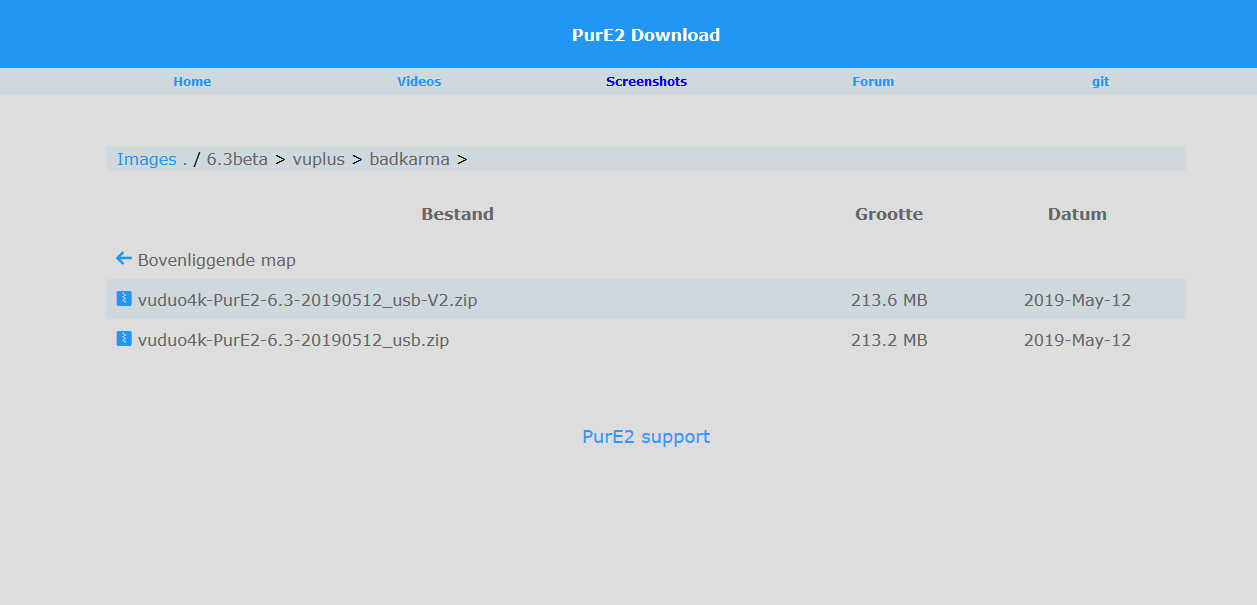Open the 6.3beta breadcrumb folder
The image size is (1257, 605).
(x=237, y=159)
